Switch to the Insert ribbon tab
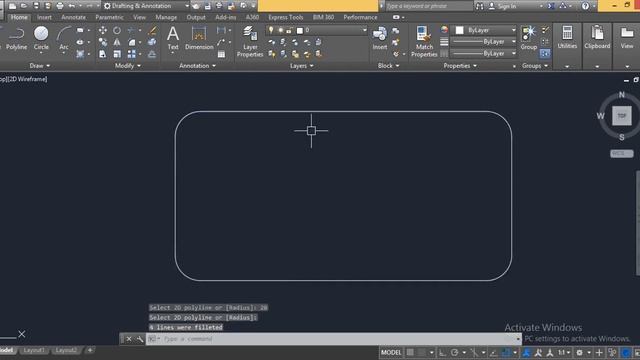This screenshot has height=360, width=640. click(x=44, y=17)
